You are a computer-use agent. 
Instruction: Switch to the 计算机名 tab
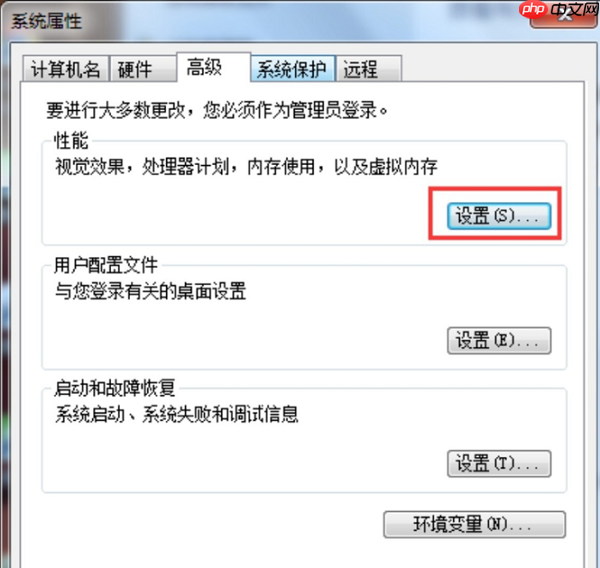tap(66, 69)
